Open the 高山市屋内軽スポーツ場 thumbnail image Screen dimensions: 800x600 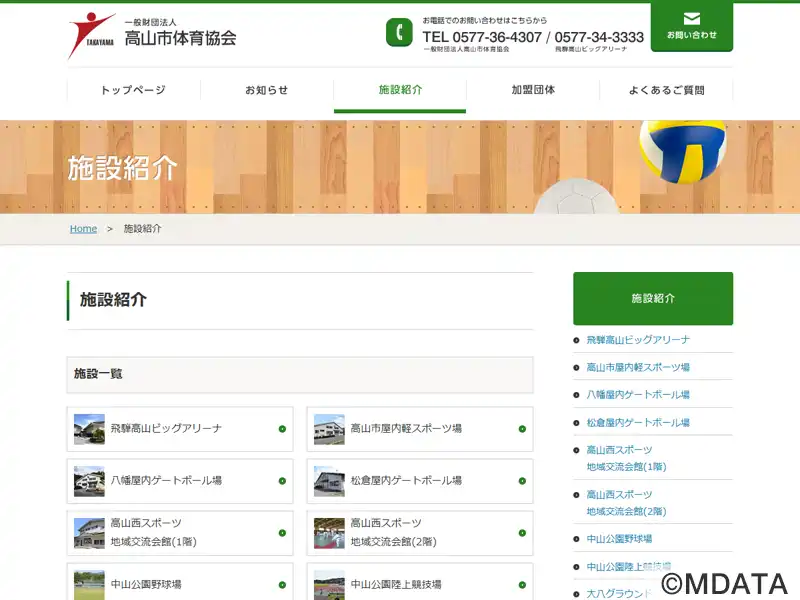click(329, 429)
